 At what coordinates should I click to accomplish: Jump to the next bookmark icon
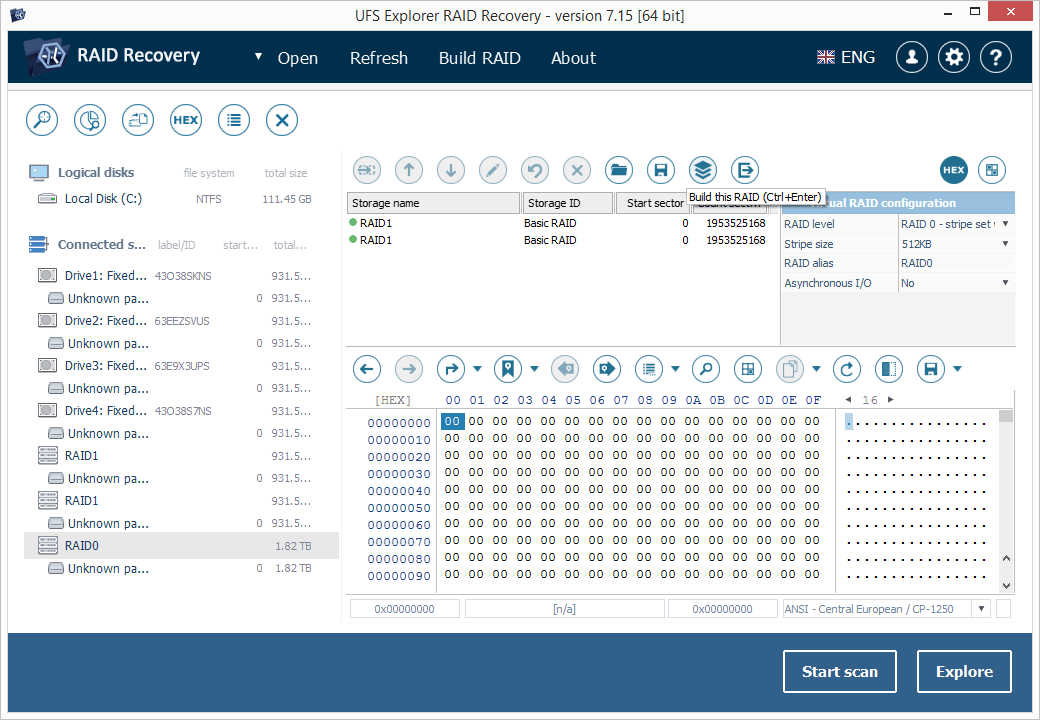(x=607, y=369)
